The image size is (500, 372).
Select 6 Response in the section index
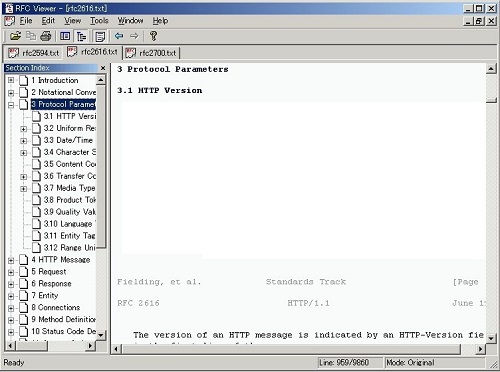click(x=51, y=284)
